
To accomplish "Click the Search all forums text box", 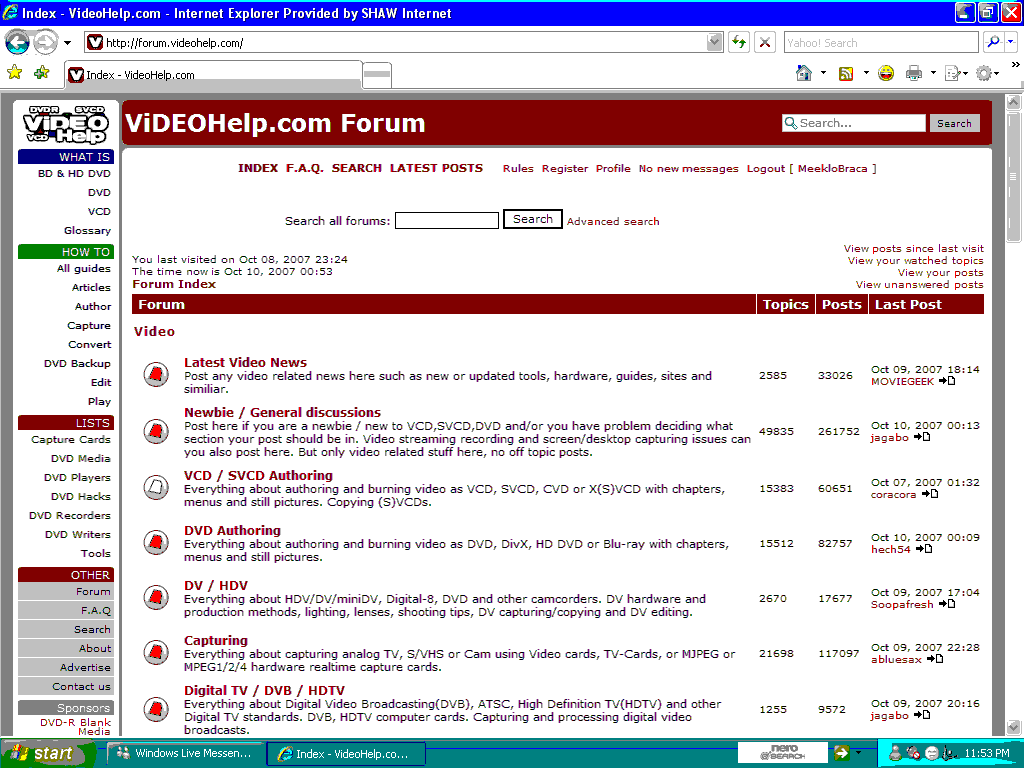I will click(x=447, y=220).
